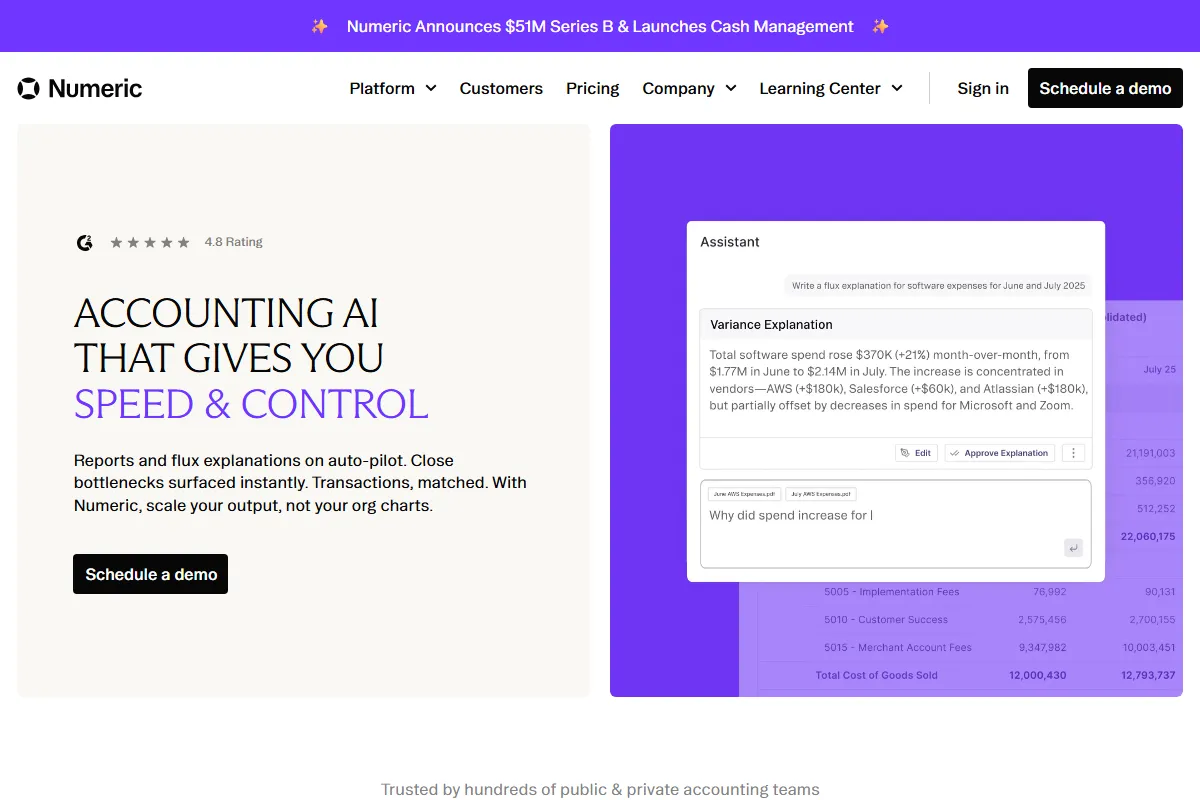This screenshot has width=1200, height=800.
Task: Click Schedule a demo below hero text
Action: click(x=151, y=574)
